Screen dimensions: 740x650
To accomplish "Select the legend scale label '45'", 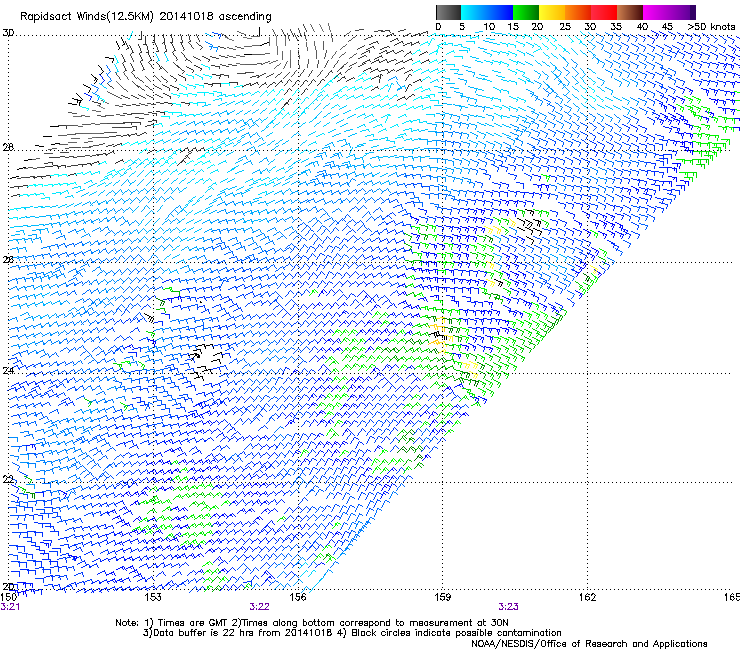I will point(667,27).
